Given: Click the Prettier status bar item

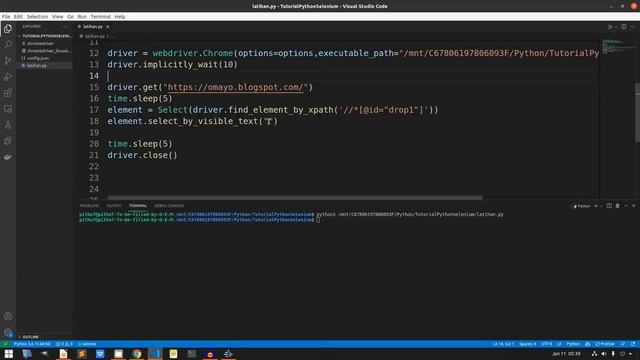Looking at the screenshot, I should [x=605, y=344].
